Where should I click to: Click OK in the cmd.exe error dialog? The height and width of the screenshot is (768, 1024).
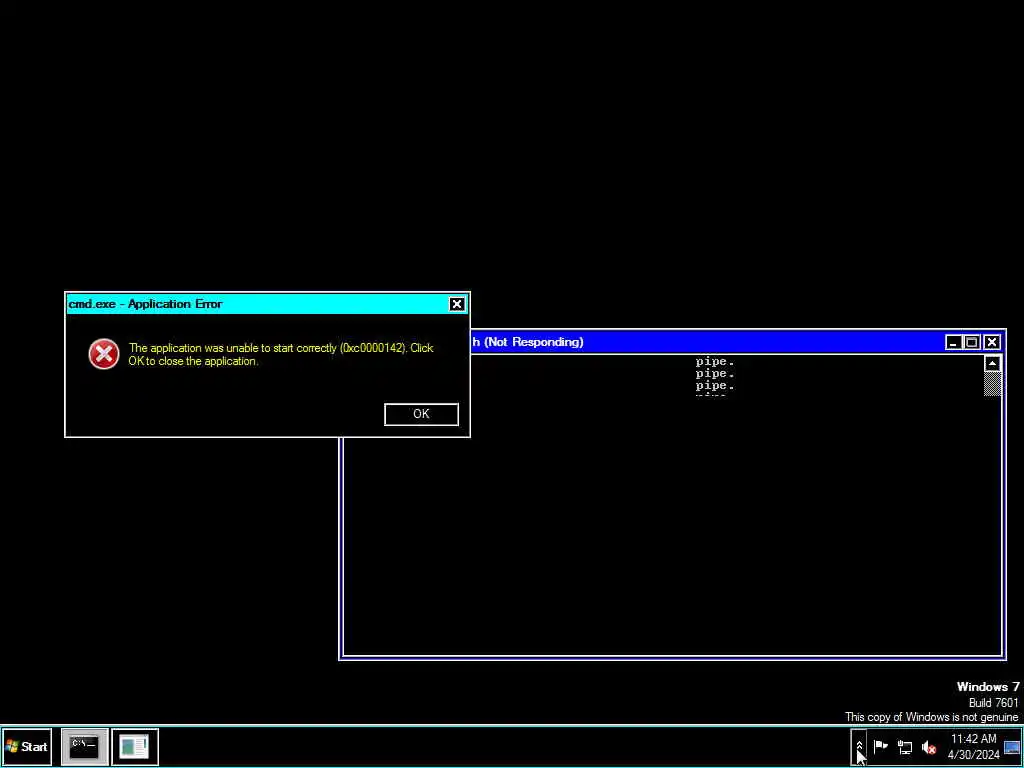(x=421, y=414)
